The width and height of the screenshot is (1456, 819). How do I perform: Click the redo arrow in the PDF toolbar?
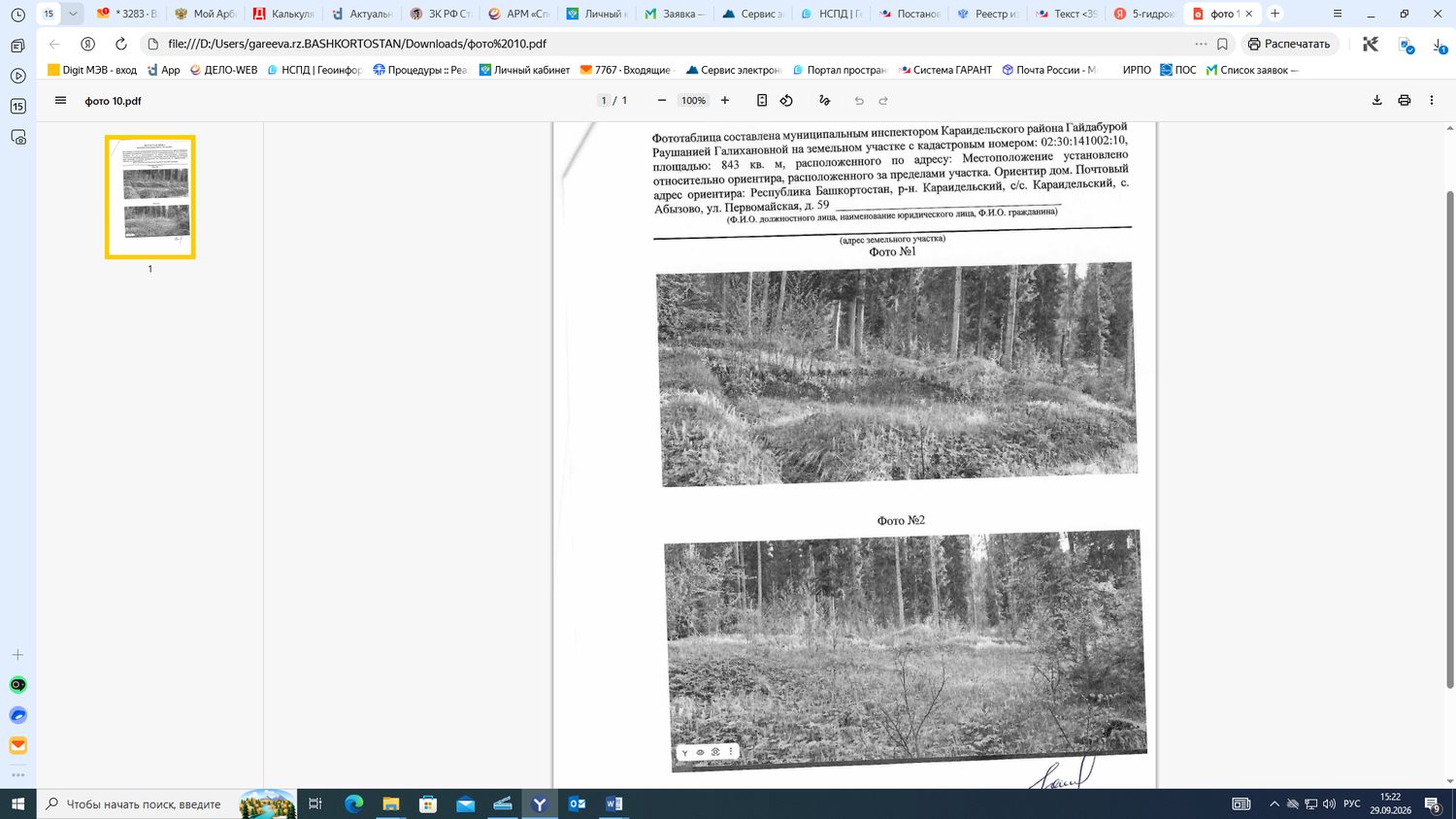pyautogui.click(x=883, y=100)
